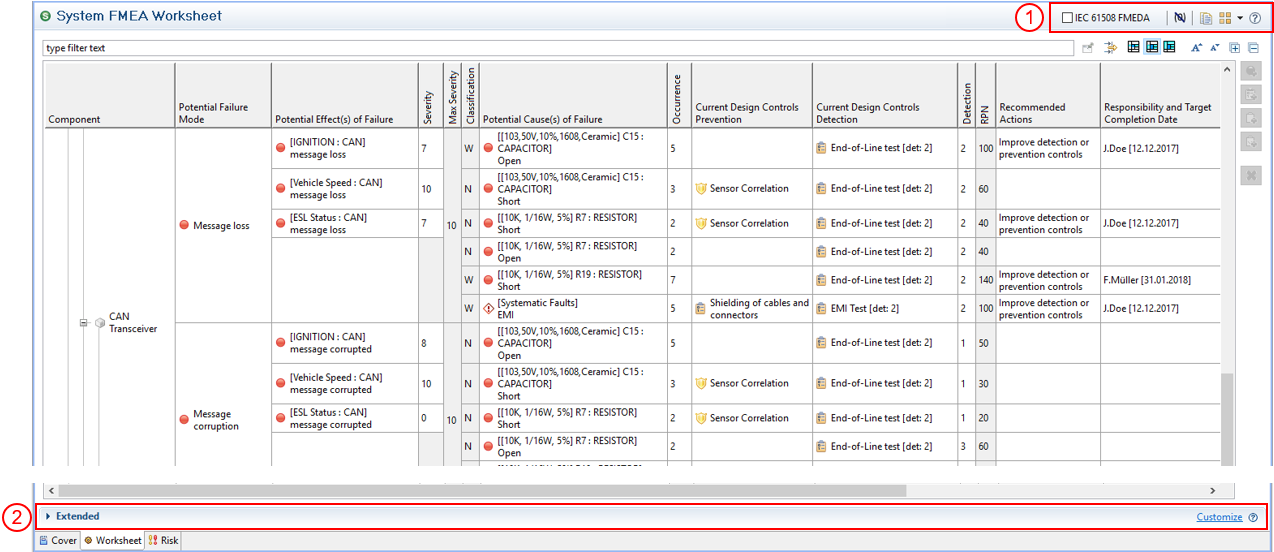
Task: Click the copy documents icon in header
Action: click(1207, 18)
